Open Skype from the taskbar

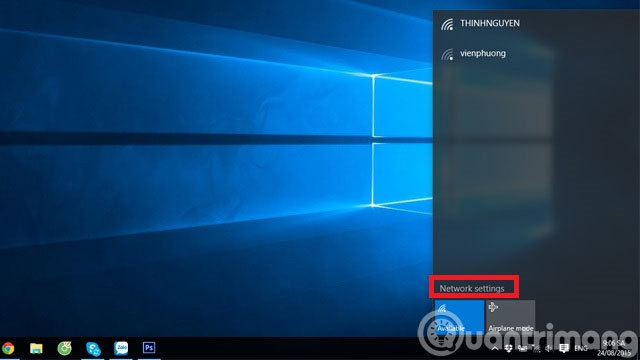tap(93, 349)
